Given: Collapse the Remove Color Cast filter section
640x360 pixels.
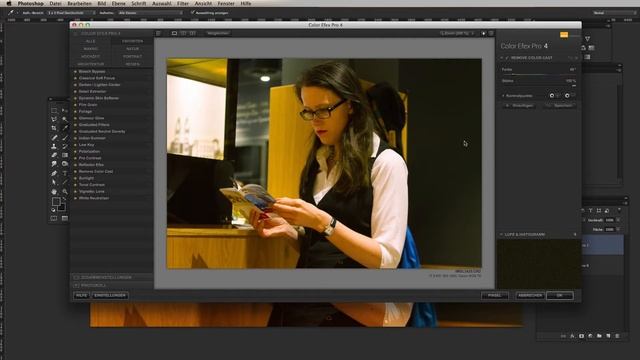Looking at the screenshot, I should pos(502,58).
